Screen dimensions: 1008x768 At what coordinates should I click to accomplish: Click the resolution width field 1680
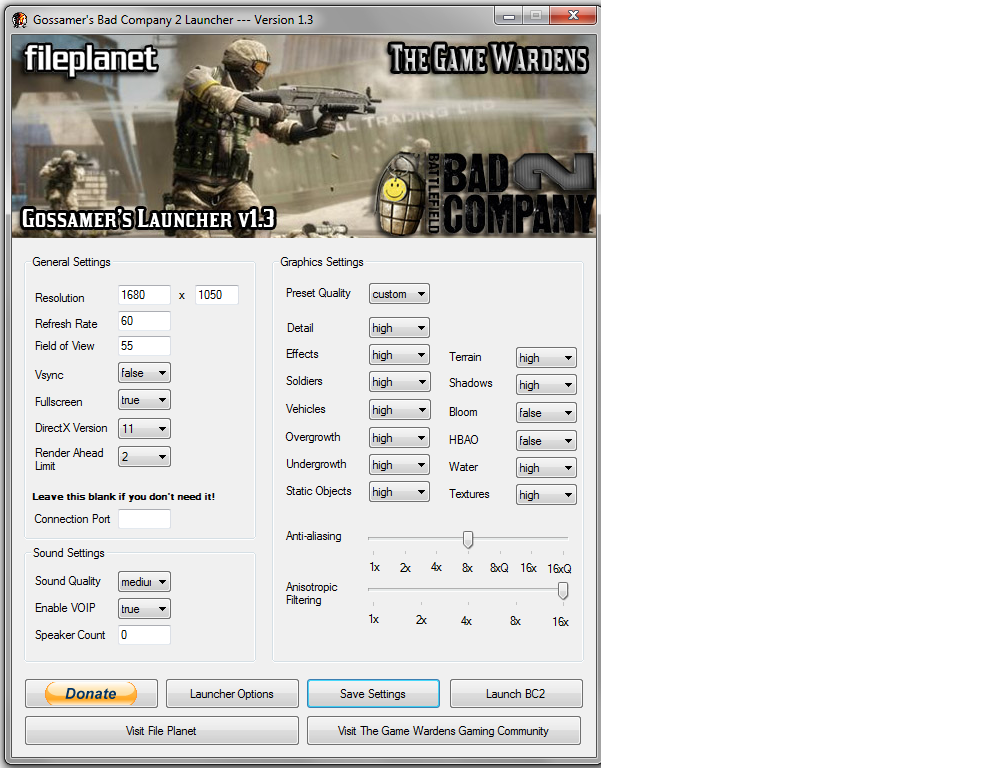click(145, 295)
